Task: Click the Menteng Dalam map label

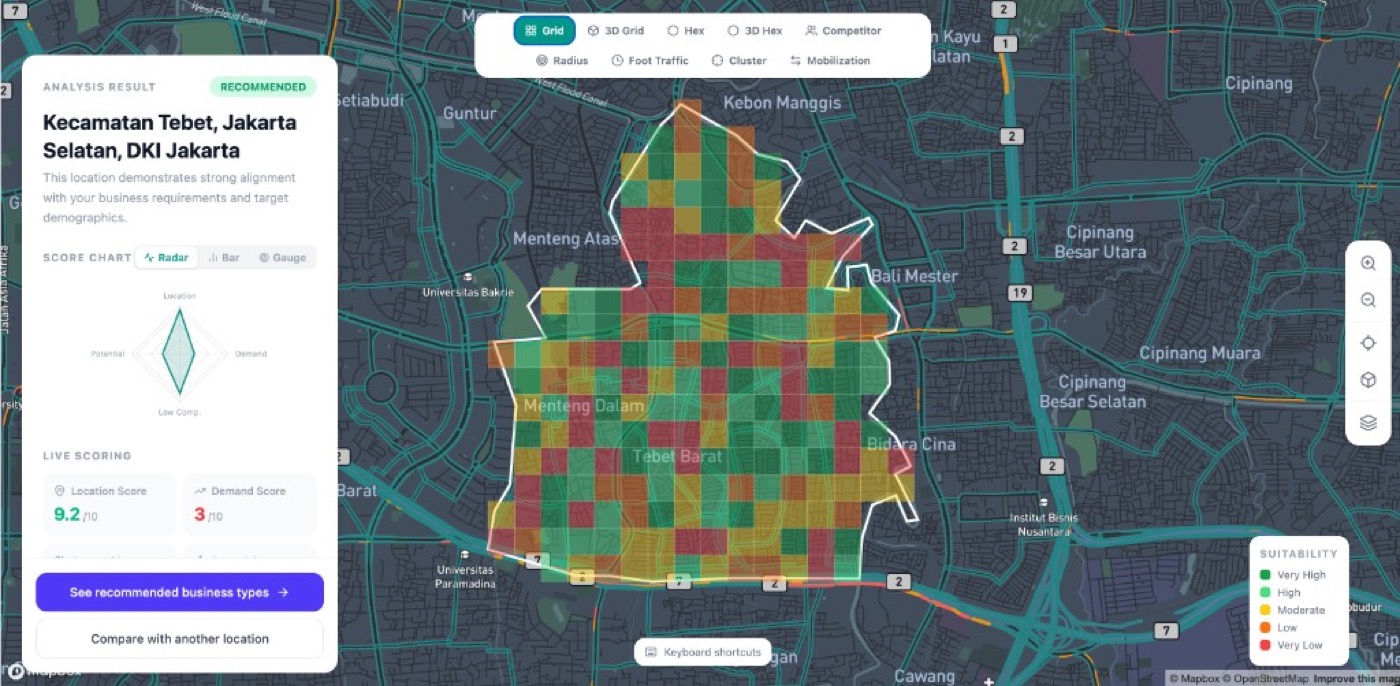Action: [584, 407]
